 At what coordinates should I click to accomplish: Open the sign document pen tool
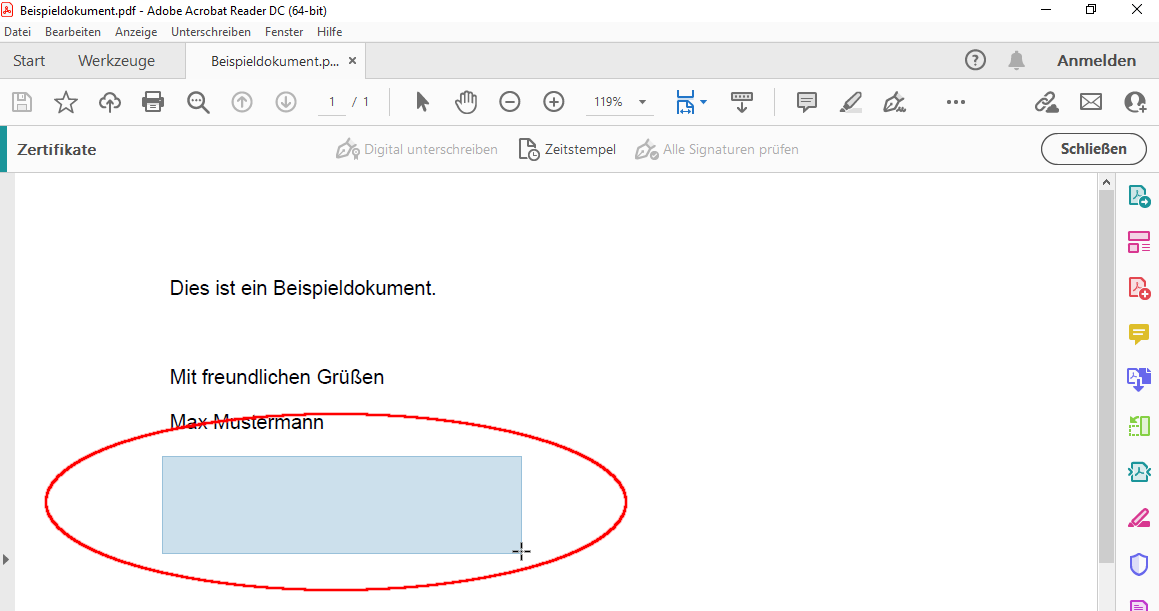click(x=894, y=102)
